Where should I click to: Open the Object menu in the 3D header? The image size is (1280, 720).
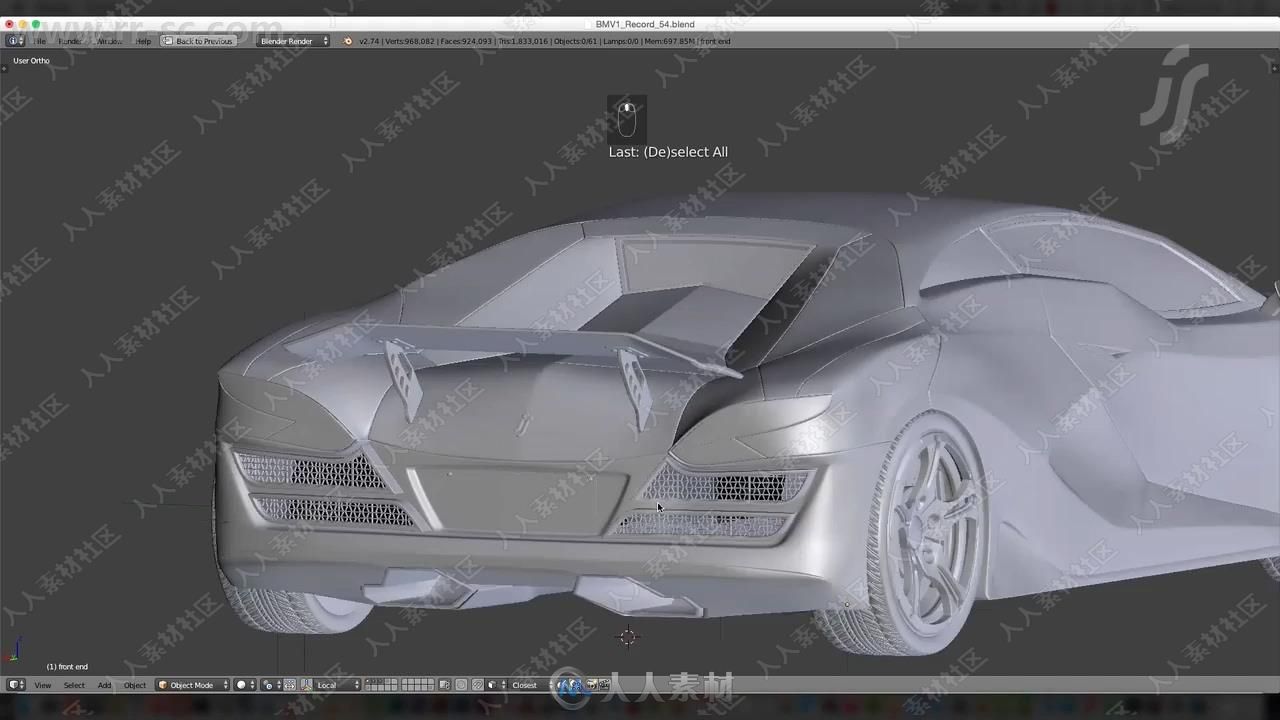pos(135,685)
